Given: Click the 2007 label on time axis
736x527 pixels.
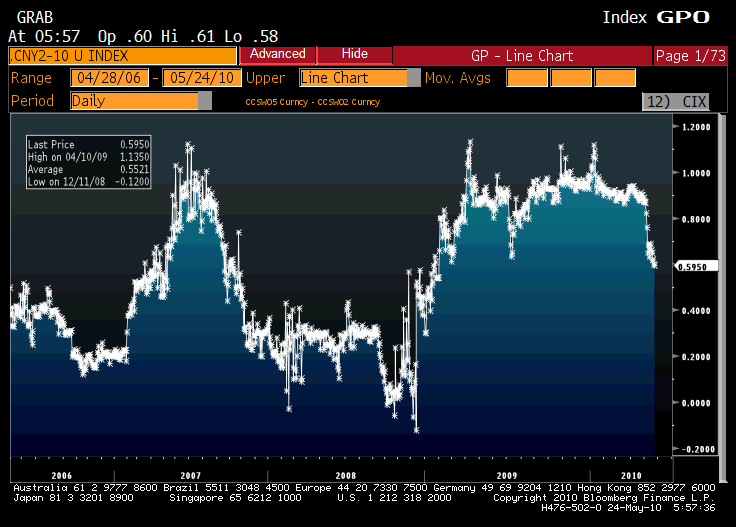Looking at the screenshot, I should click(x=190, y=475).
